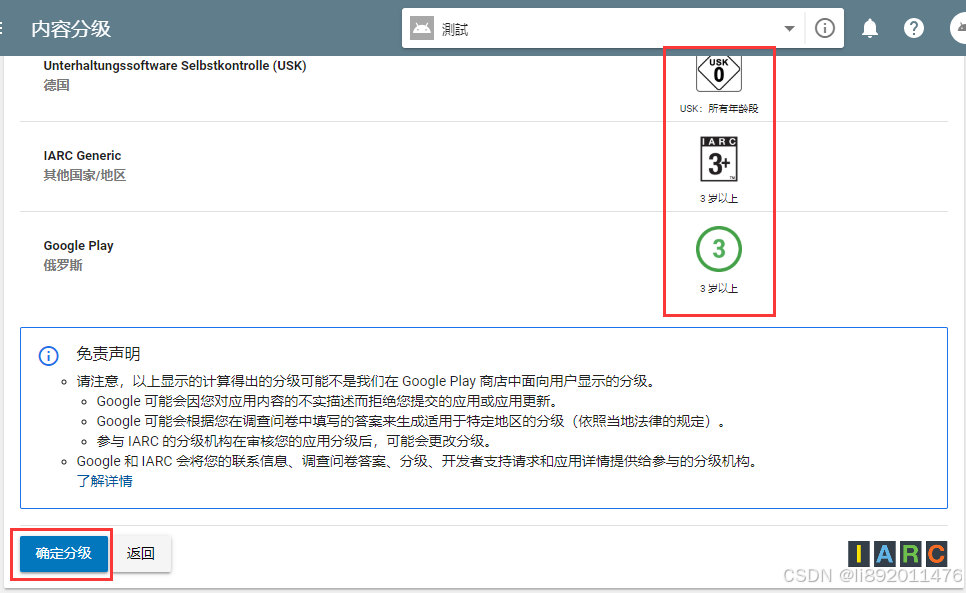Screen dimensions: 966x593
Task: Click the 免责声明 heading
Action: [x=108, y=354]
